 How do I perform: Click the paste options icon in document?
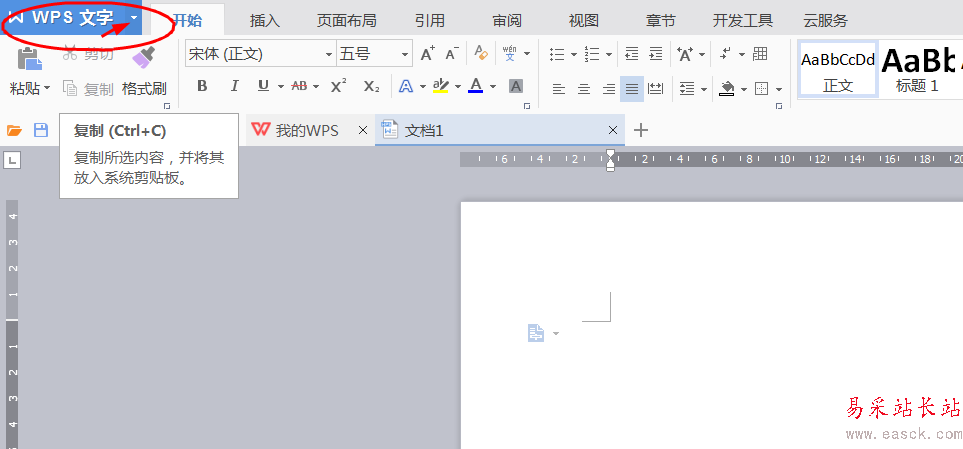click(536, 334)
